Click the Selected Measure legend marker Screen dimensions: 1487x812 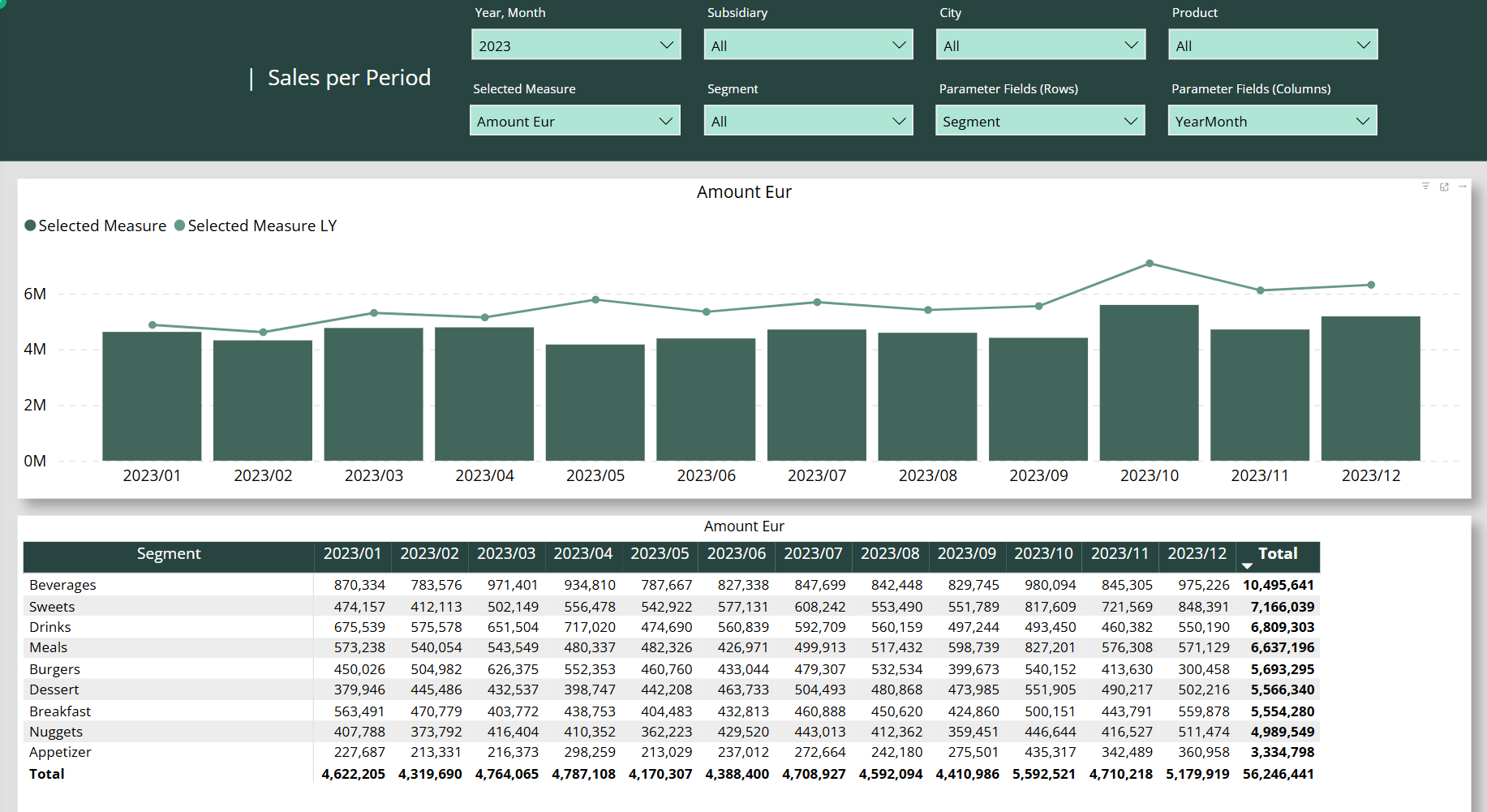click(30, 226)
